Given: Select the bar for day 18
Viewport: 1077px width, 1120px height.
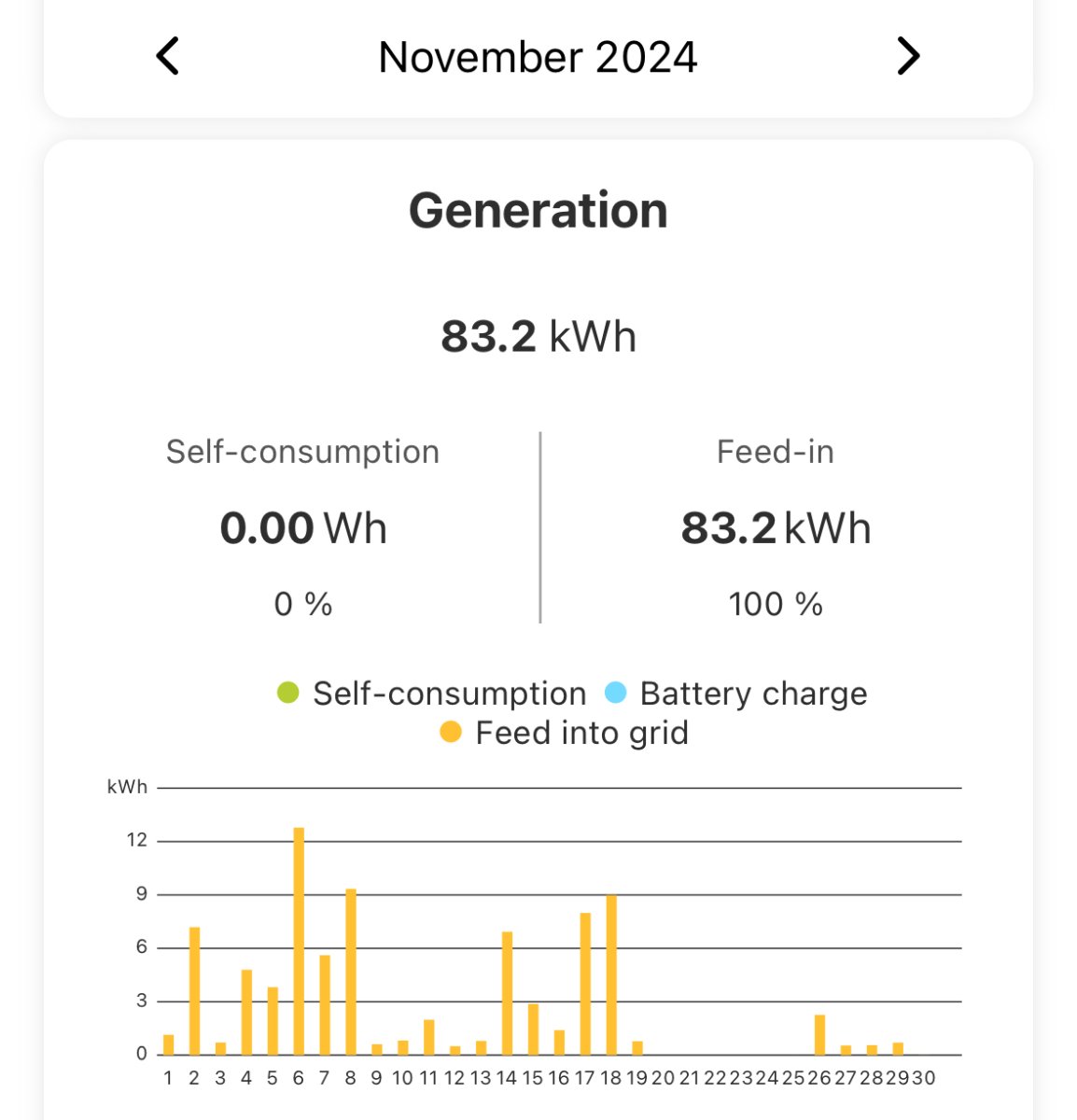Looking at the screenshot, I should tap(611, 975).
